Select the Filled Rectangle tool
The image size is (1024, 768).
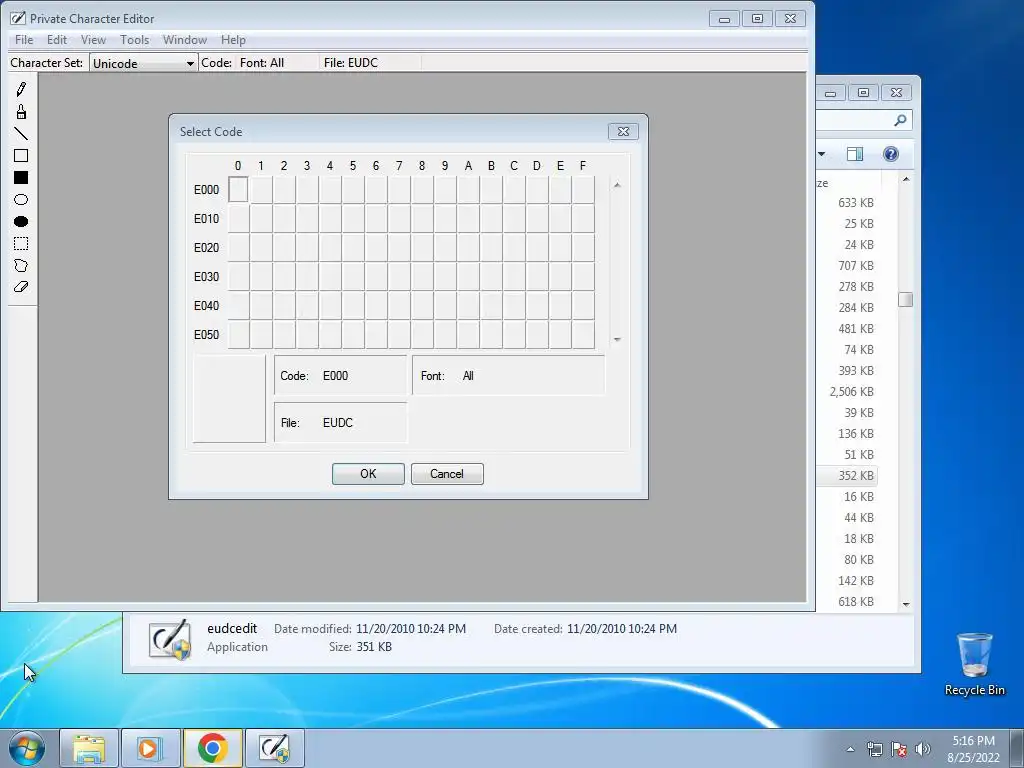pyautogui.click(x=21, y=178)
